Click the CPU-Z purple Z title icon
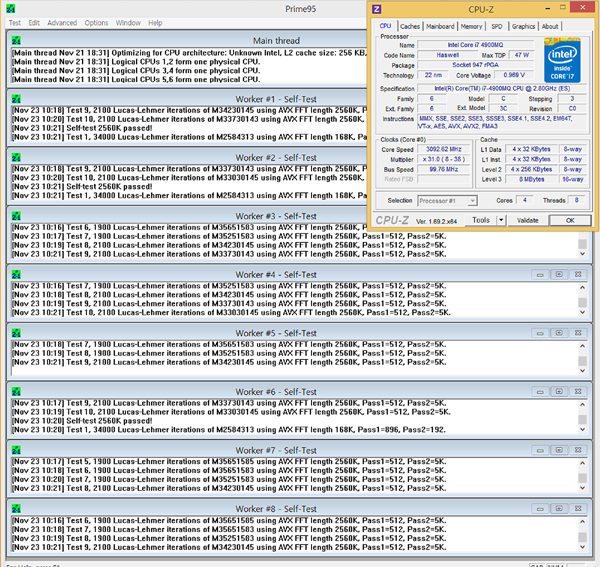The image size is (600, 567). (x=377, y=9)
